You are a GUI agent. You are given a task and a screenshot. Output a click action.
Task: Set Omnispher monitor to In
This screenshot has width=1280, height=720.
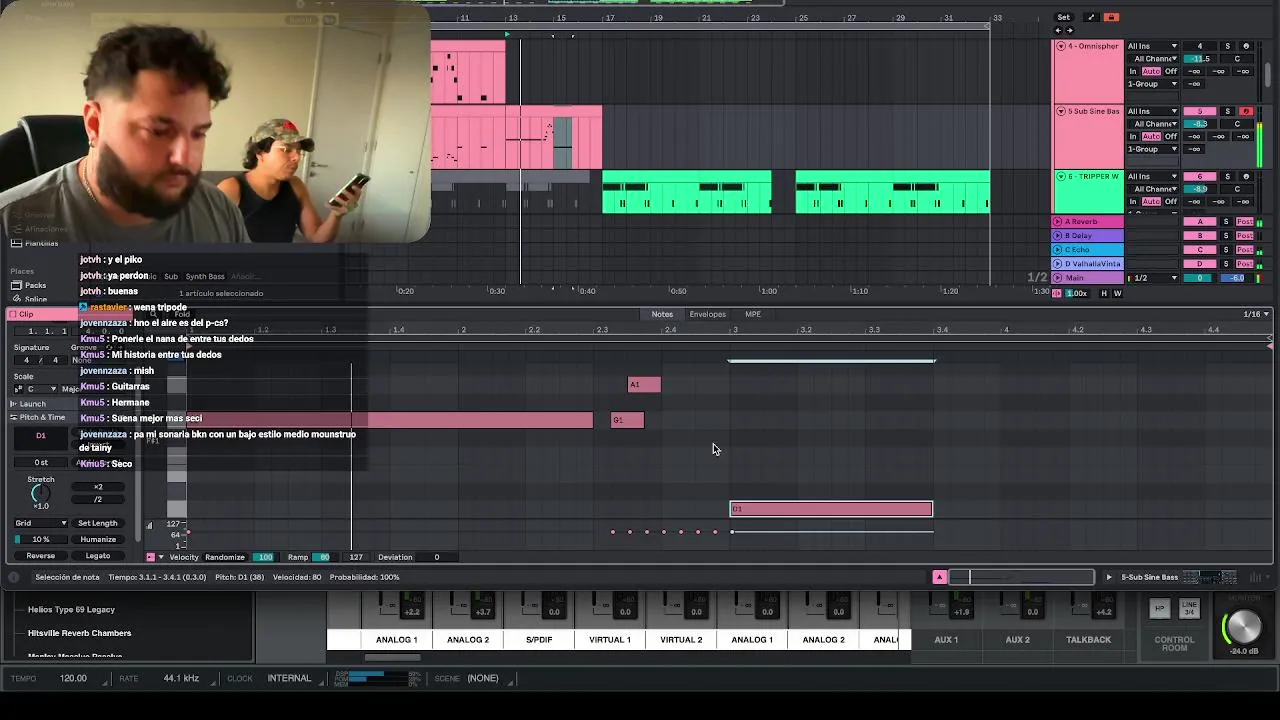click(1134, 71)
